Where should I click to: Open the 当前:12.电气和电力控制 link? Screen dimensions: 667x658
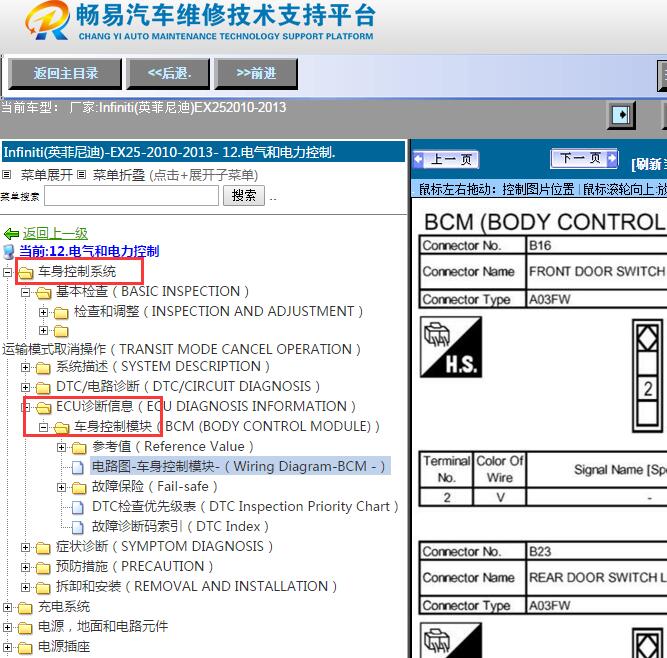(89, 251)
